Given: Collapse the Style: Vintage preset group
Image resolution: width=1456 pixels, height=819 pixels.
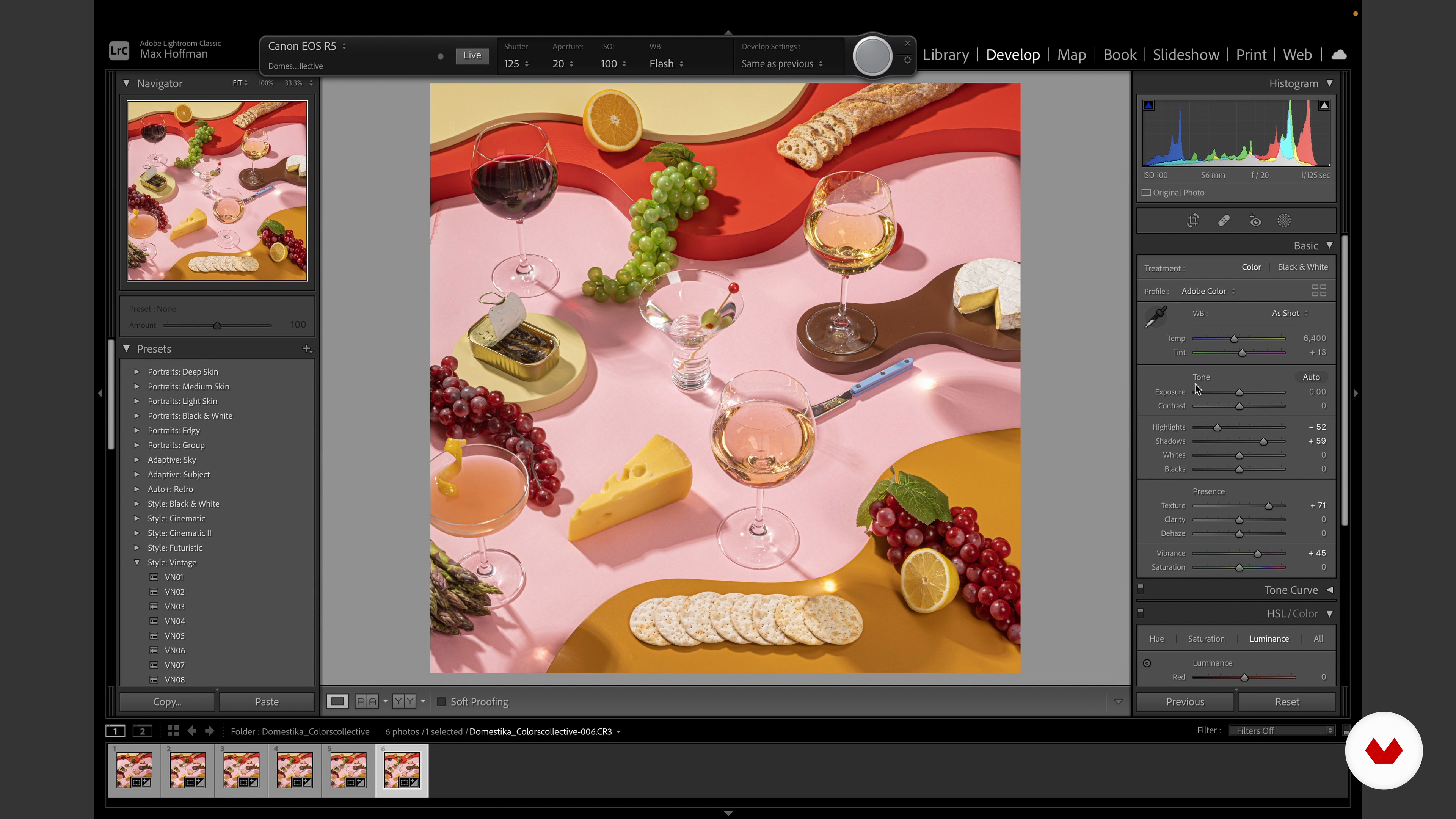Looking at the screenshot, I should (x=136, y=562).
